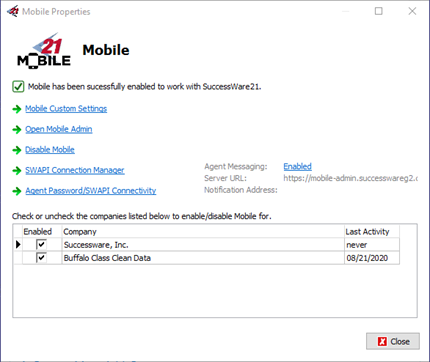
Task: Click the Enabled link for Agent Messaging
Action: (x=298, y=166)
